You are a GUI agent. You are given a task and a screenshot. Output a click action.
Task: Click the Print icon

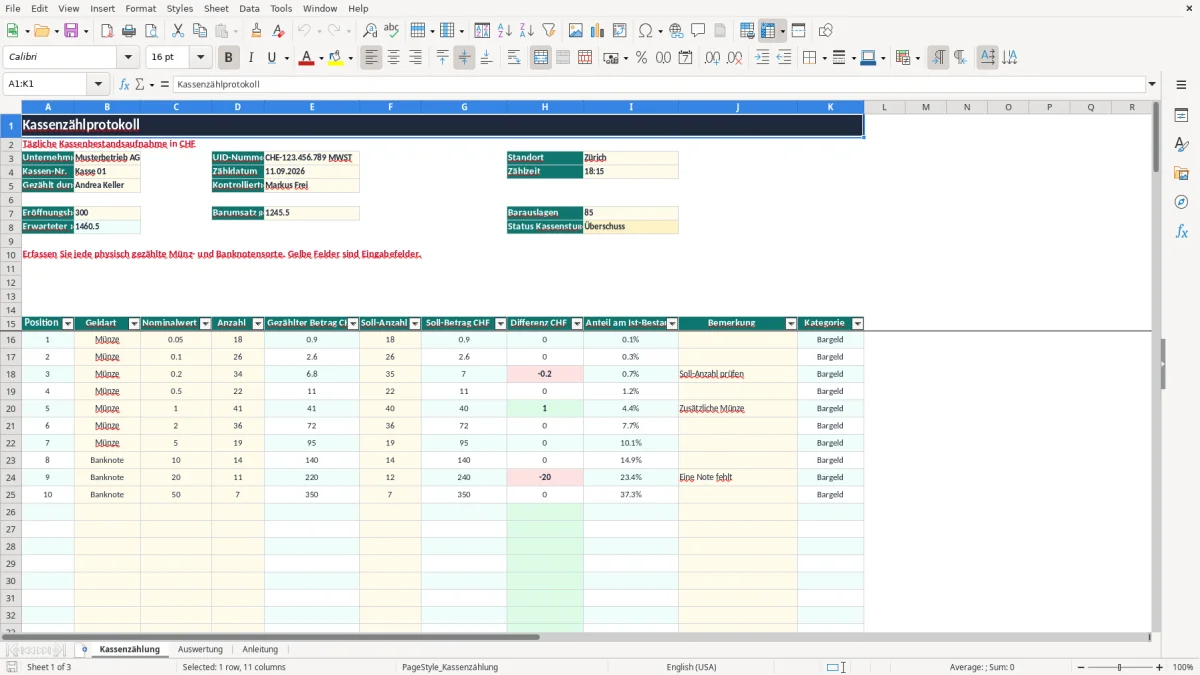coord(129,31)
